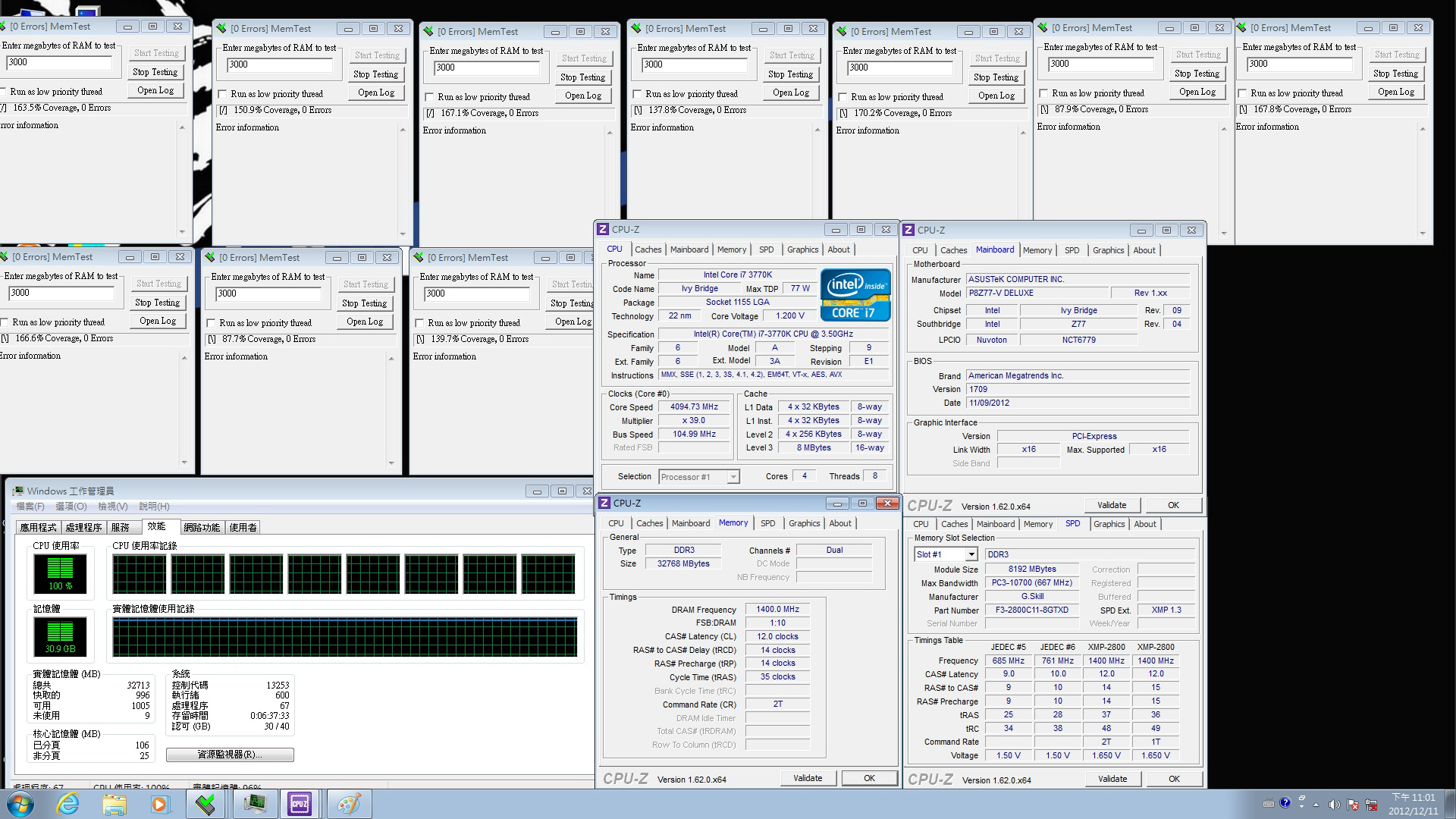The image size is (1456, 819).
Task: Click Validate in CPU-Z Mainboard window
Action: [1112, 505]
